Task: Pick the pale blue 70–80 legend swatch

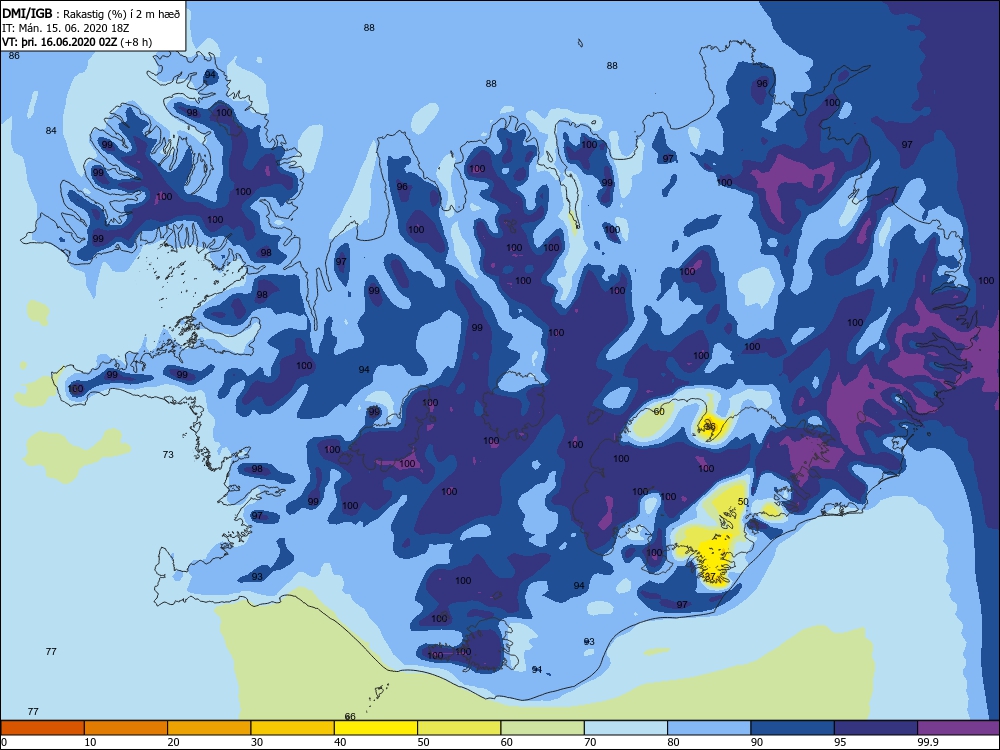Action: click(626, 728)
